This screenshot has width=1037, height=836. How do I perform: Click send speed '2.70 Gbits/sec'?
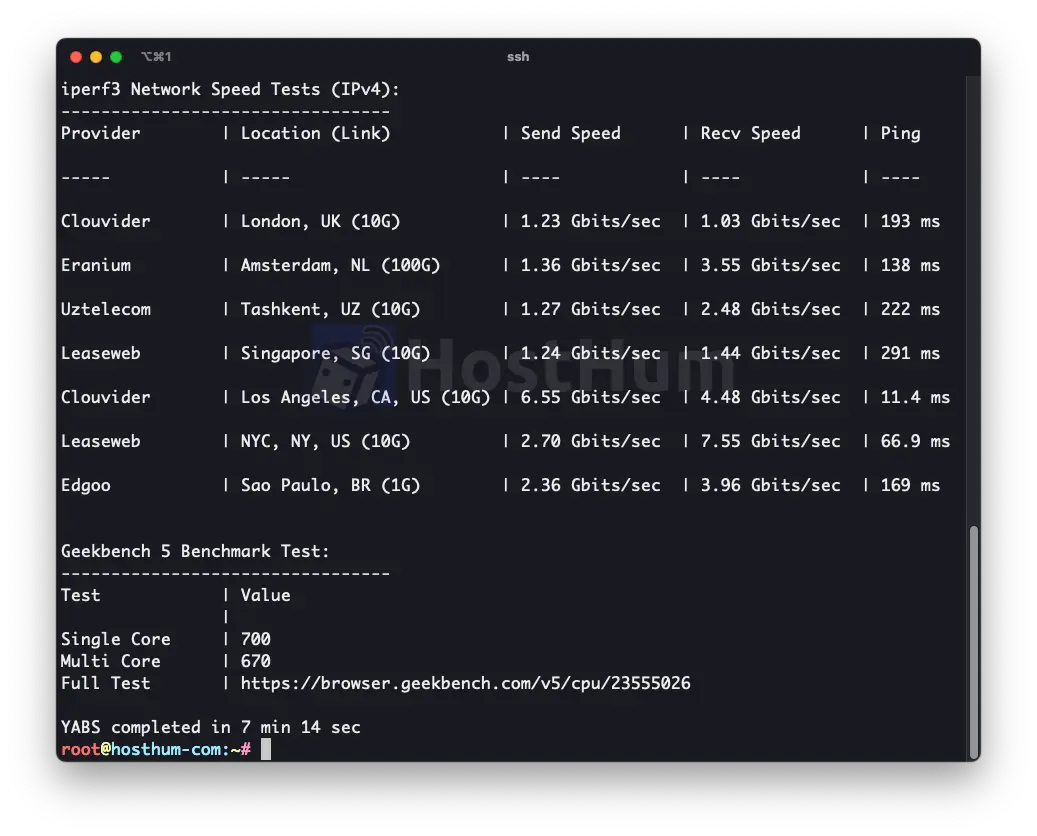tap(591, 441)
